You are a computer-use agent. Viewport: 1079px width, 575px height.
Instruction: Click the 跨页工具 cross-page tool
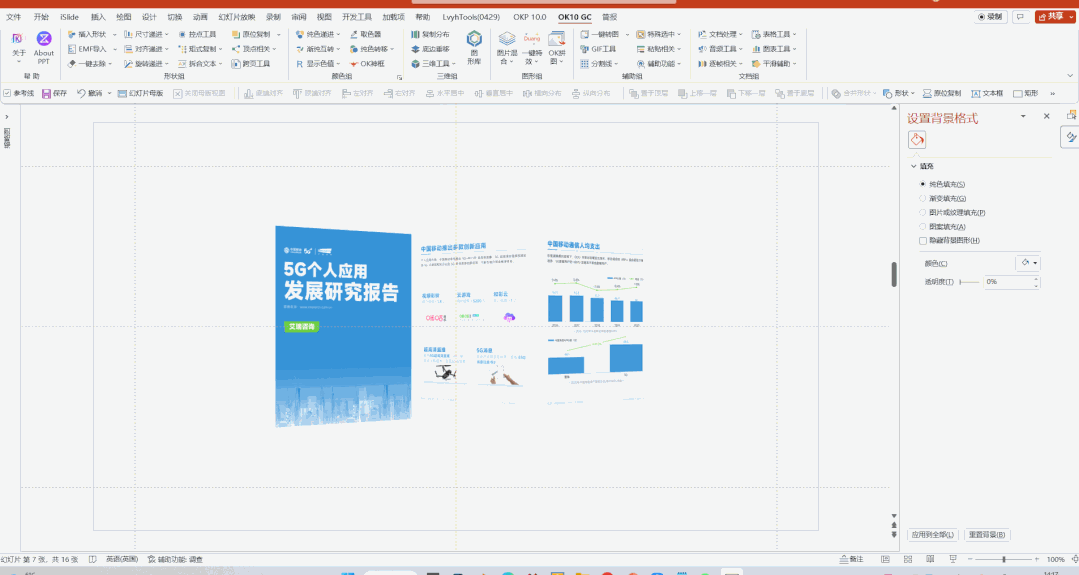(x=251, y=63)
